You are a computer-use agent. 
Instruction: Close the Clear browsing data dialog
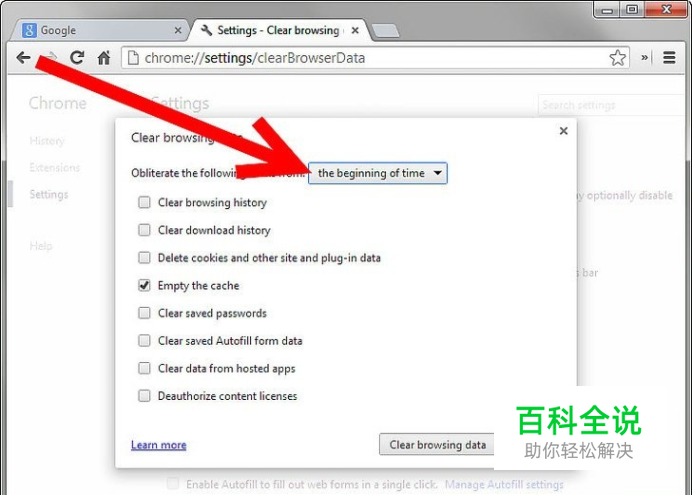[563, 131]
